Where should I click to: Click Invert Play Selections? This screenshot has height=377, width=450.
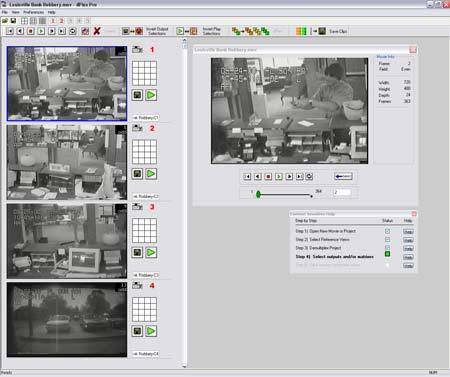pos(212,31)
